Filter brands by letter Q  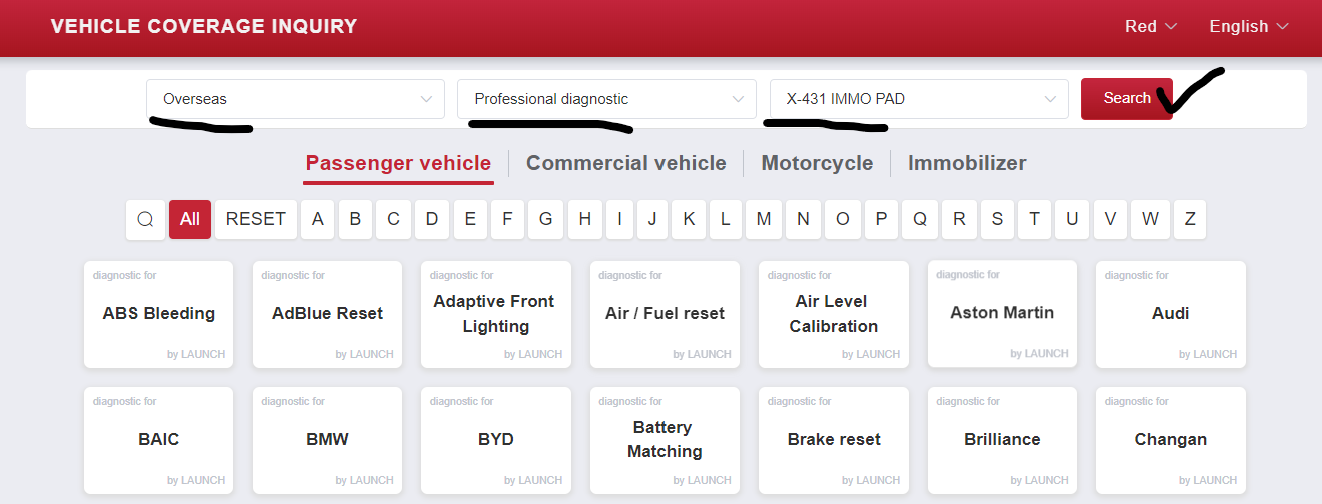point(920,219)
